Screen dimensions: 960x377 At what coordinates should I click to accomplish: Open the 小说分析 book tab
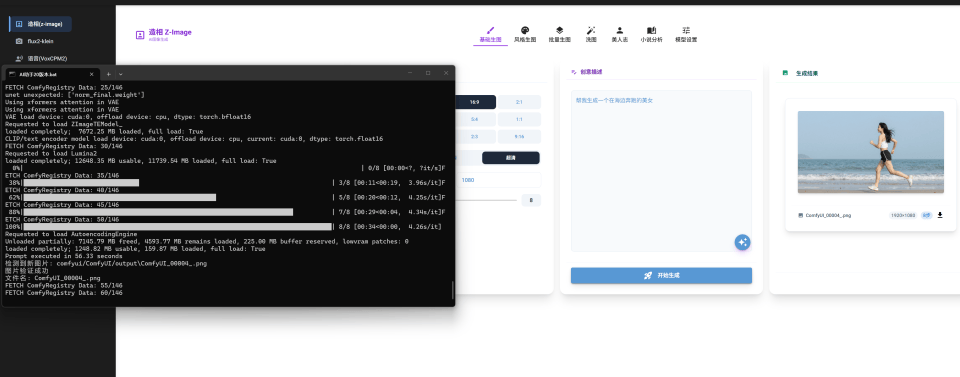651,34
